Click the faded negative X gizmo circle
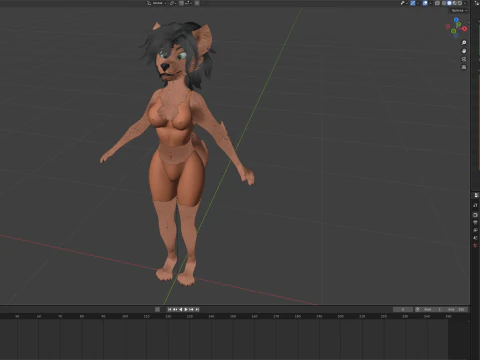The image size is (480, 360). [x=448, y=26]
